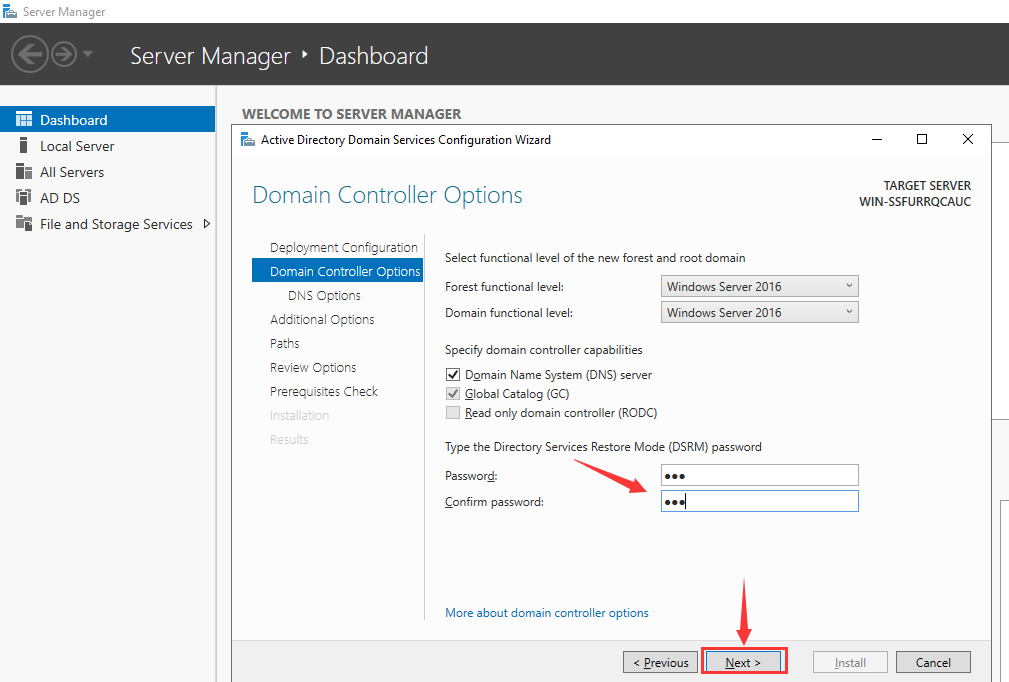Go to the Deployment Configuration step
1009x682 pixels.
click(x=343, y=247)
